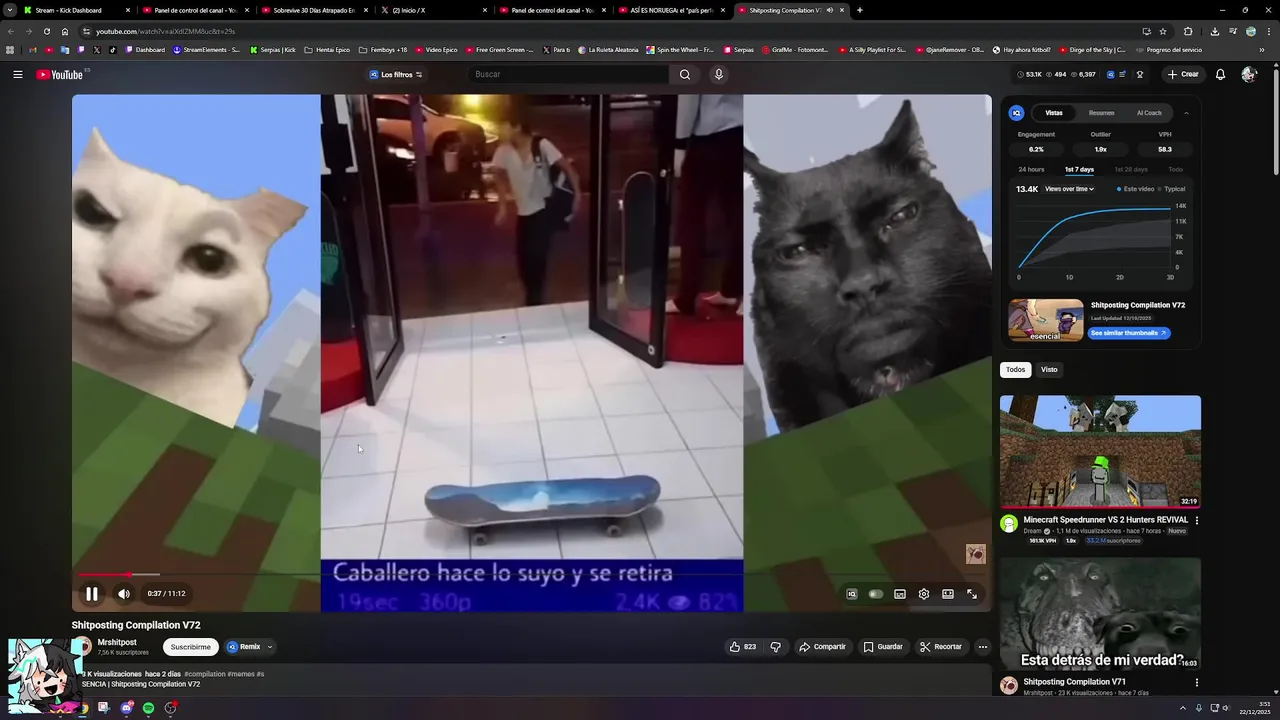The width and height of the screenshot is (1280, 720).
Task: Switch to Stream - Kick Dashboard tab
Action: click(75, 10)
